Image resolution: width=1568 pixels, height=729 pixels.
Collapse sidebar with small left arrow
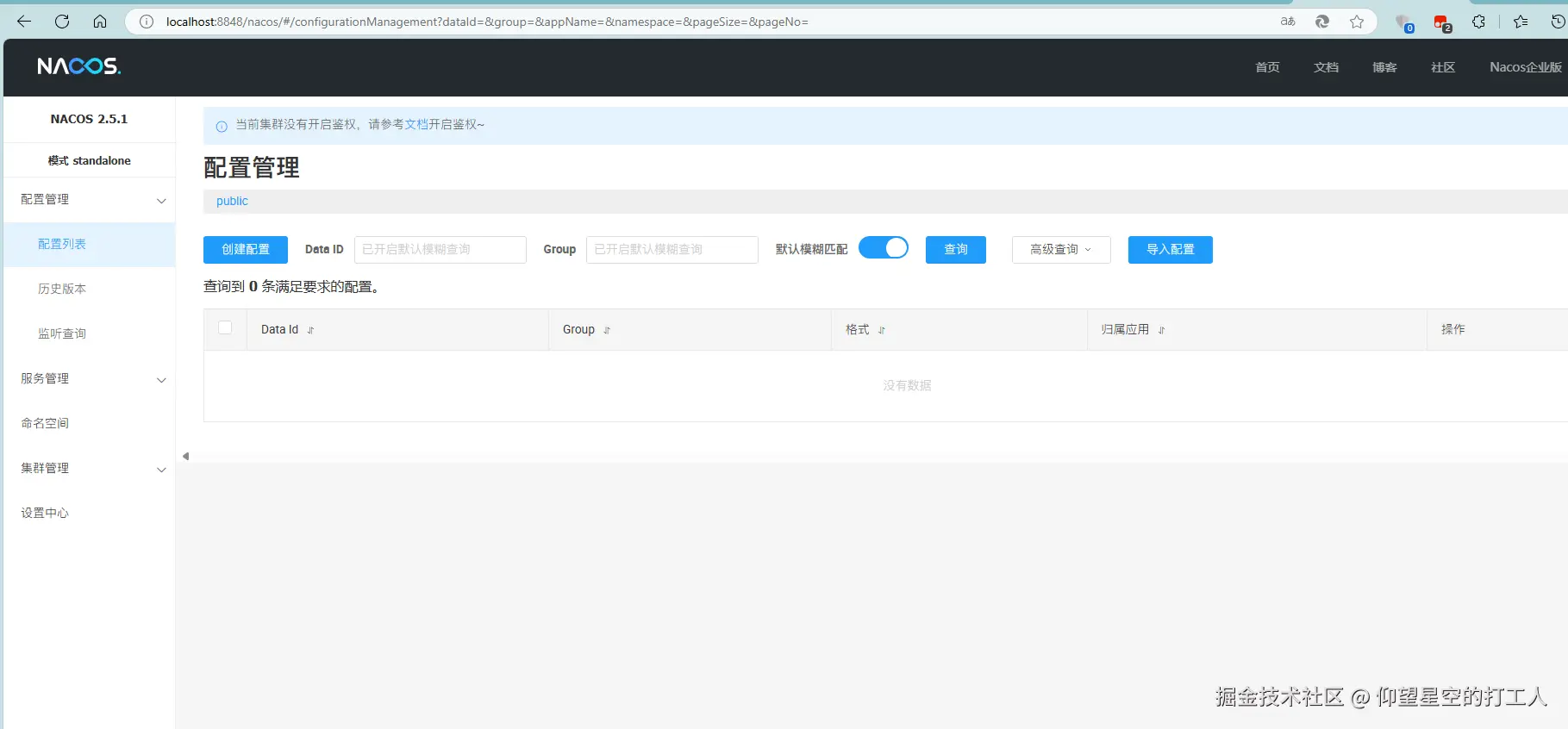point(185,456)
